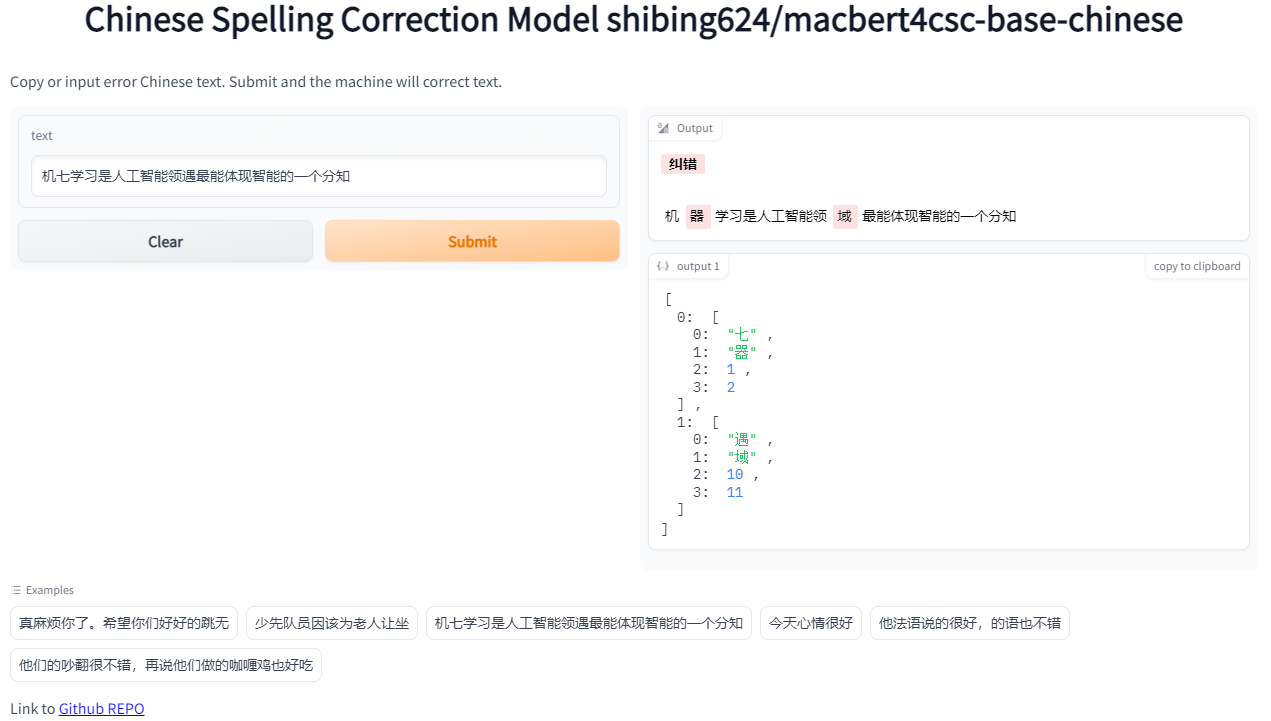The height and width of the screenshot is (721, 1271).
Task: Click inside the text input field
Action: coord(318,175)
